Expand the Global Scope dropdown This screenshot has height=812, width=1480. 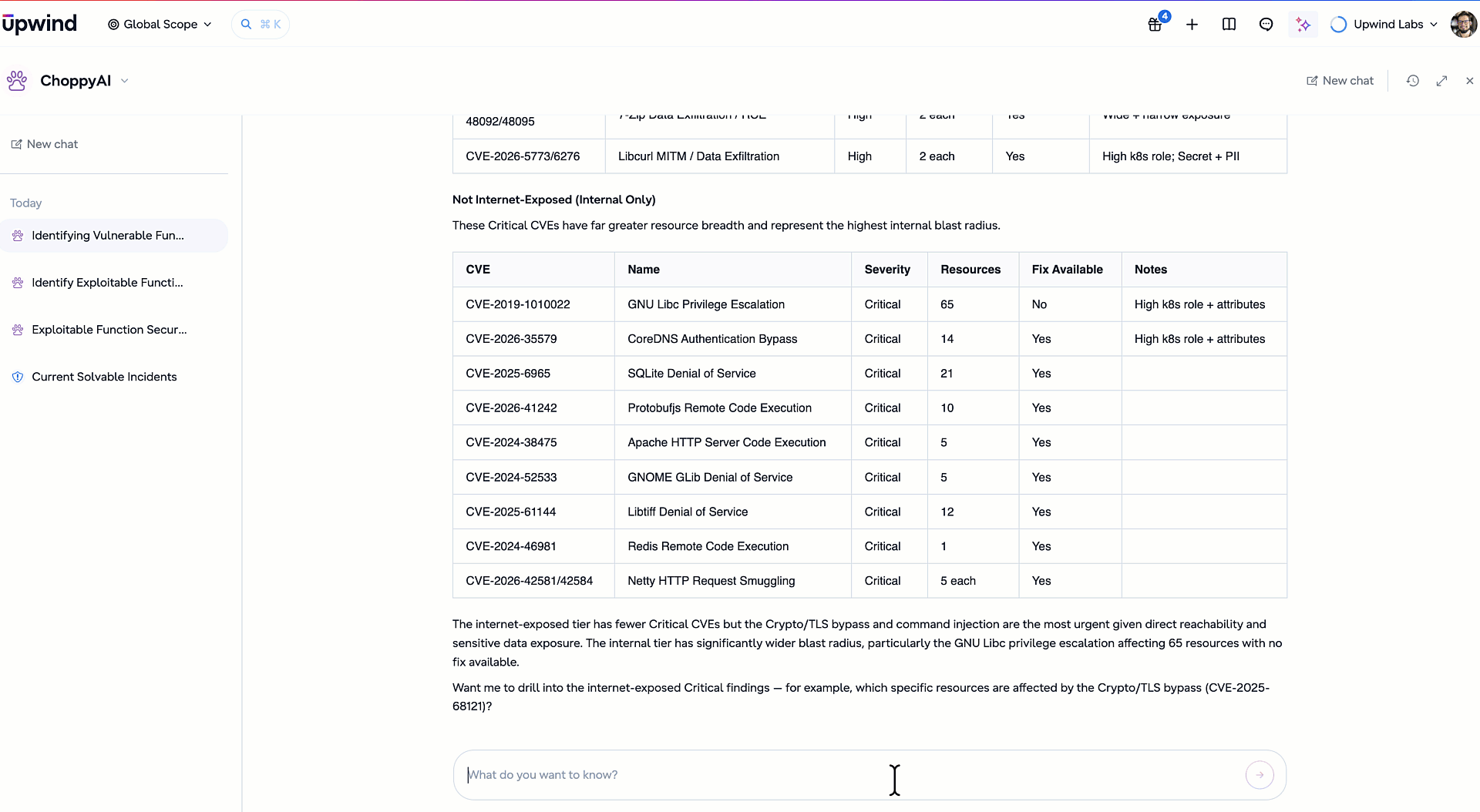pos(160,25)
